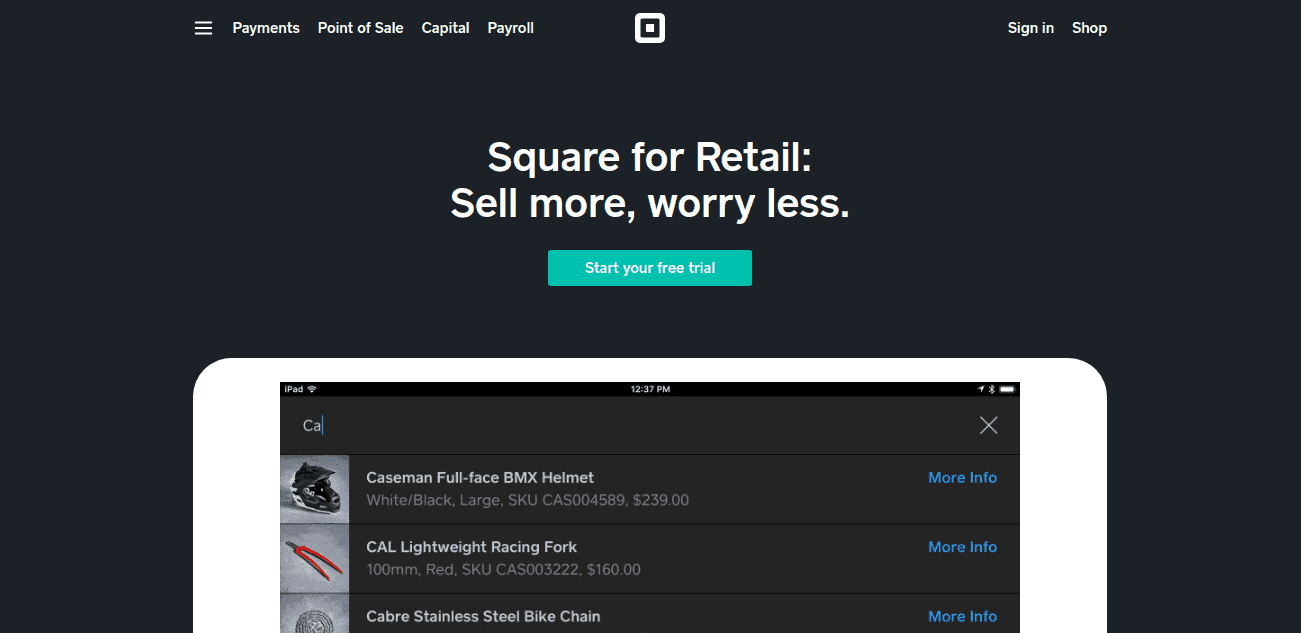Viewport: 1301px width, 633px height.
Task: View More Info for the Bike Chain
Action: (x=962, y=616)
